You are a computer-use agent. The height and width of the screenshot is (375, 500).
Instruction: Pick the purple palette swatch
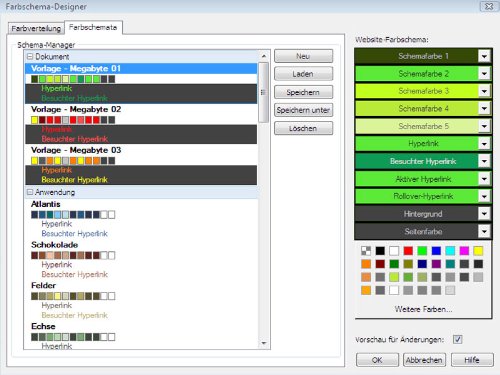coord(436,264)
